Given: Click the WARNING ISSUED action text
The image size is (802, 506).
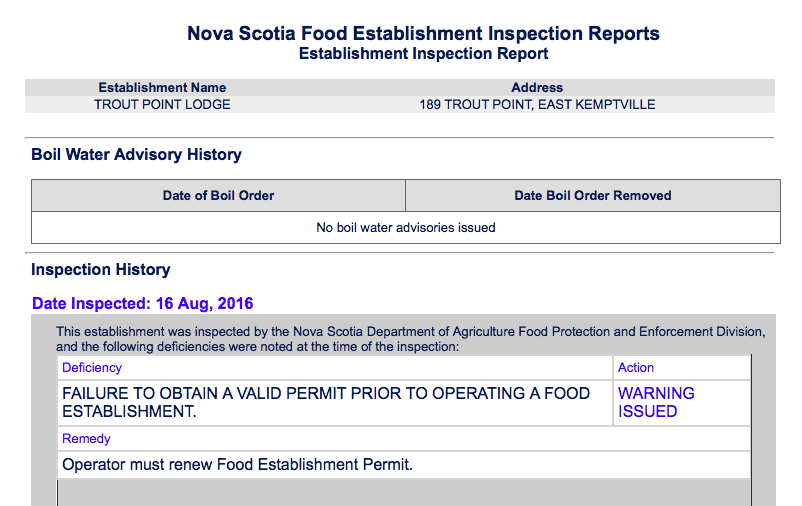Looking at the screenshot, I should (x=656, y=402).
